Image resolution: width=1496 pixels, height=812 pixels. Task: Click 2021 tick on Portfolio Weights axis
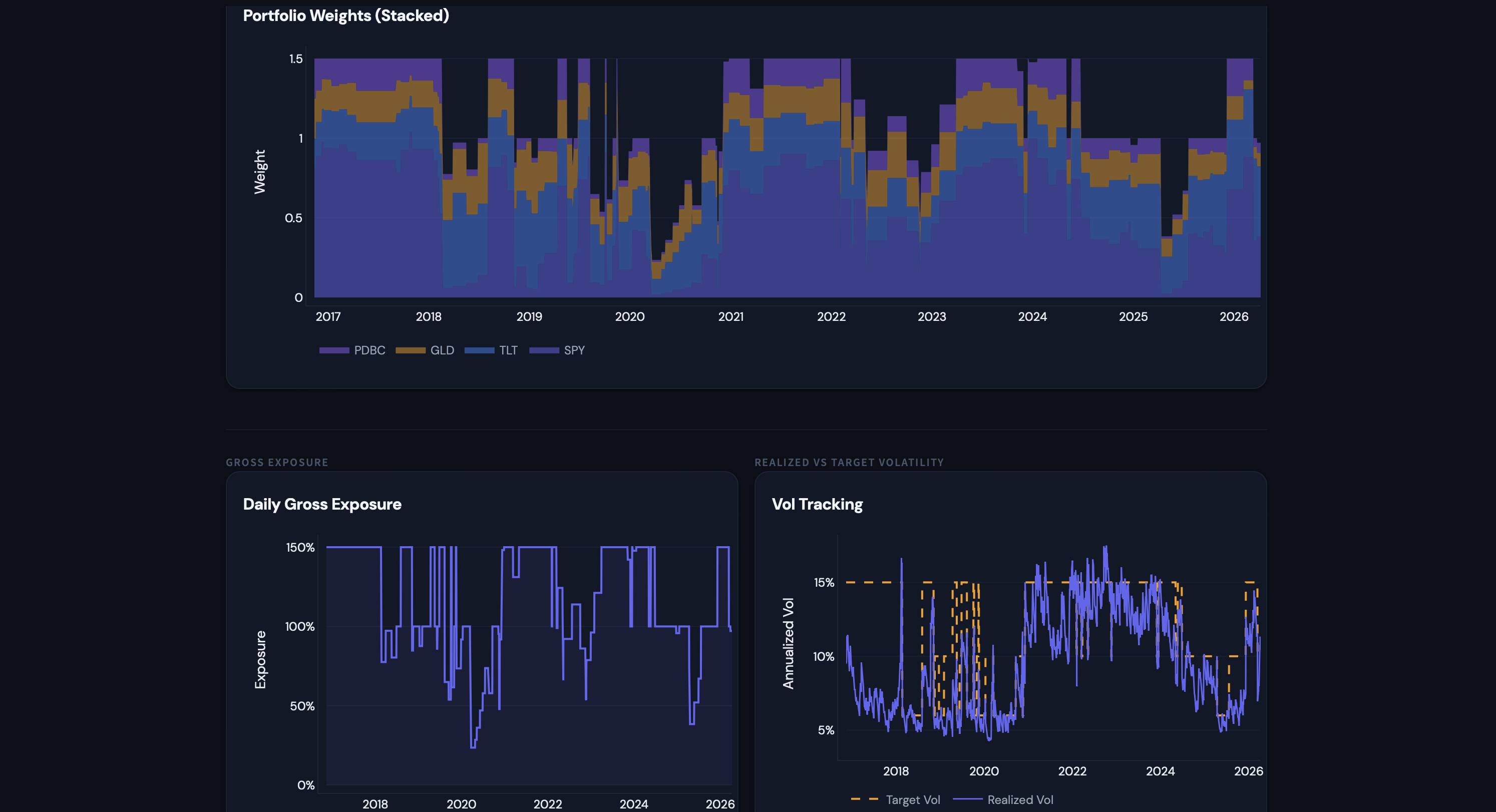pos(730,316)
